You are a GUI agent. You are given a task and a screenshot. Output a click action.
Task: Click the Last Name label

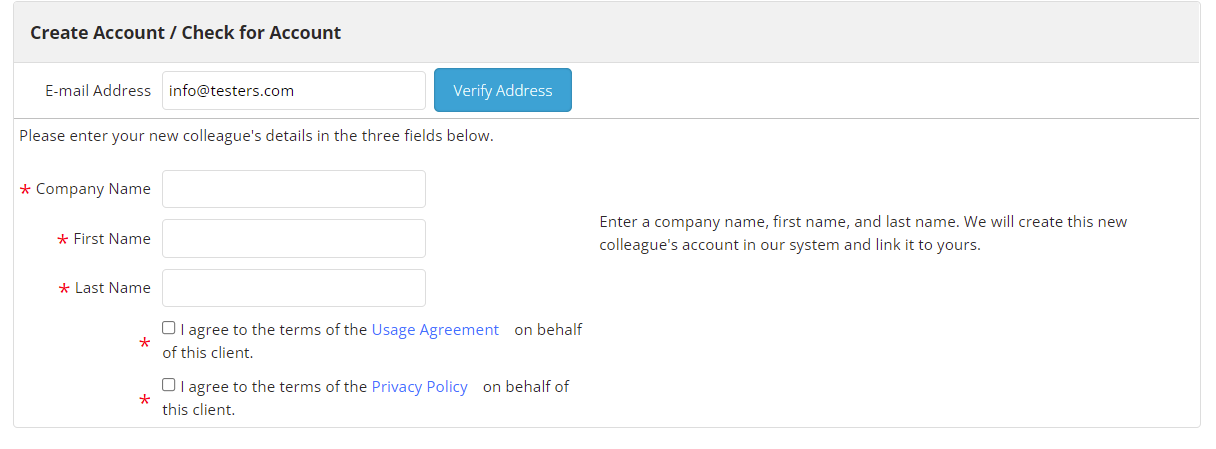113,288
